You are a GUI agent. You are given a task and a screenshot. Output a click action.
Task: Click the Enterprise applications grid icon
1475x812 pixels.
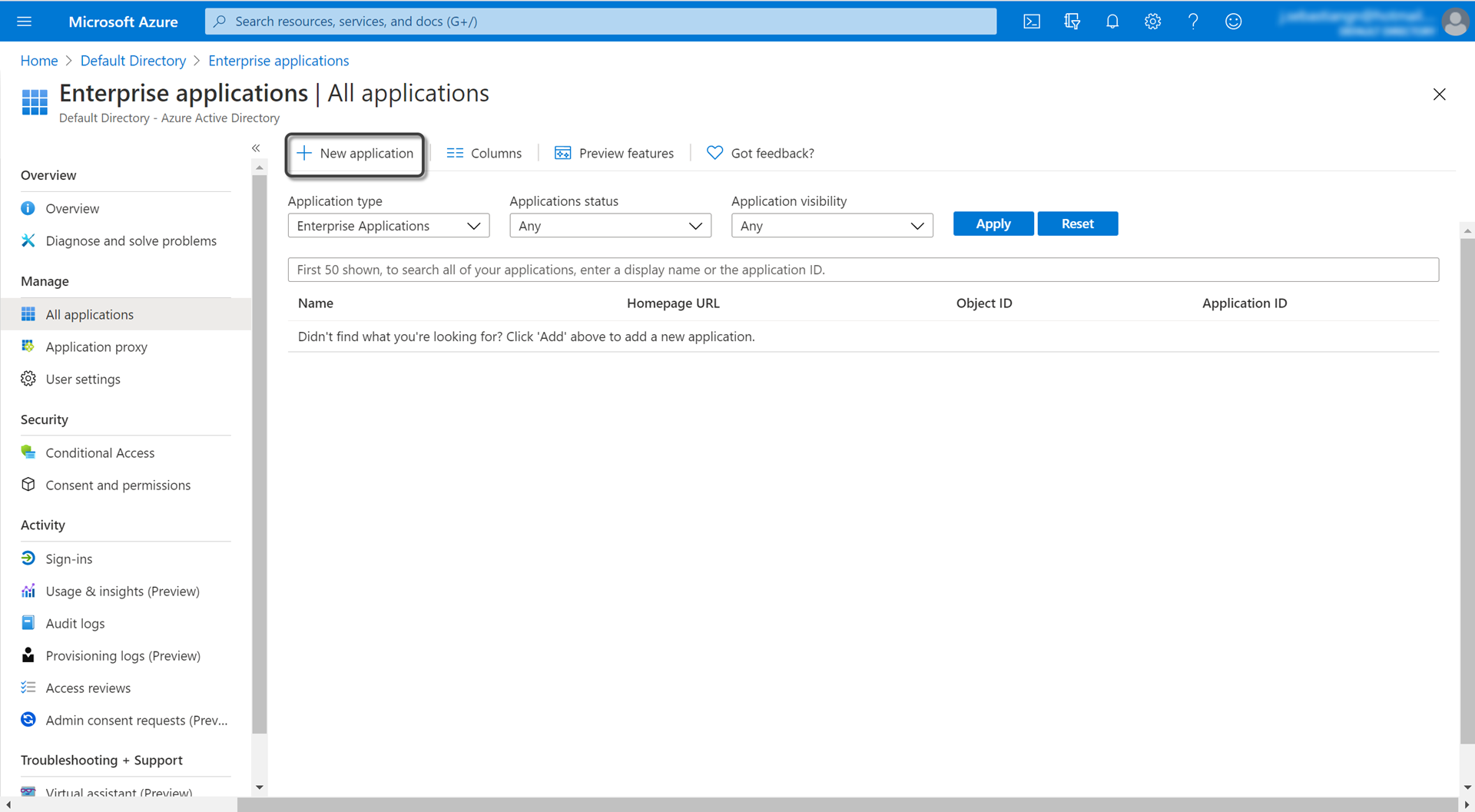[x=35, y=101]
